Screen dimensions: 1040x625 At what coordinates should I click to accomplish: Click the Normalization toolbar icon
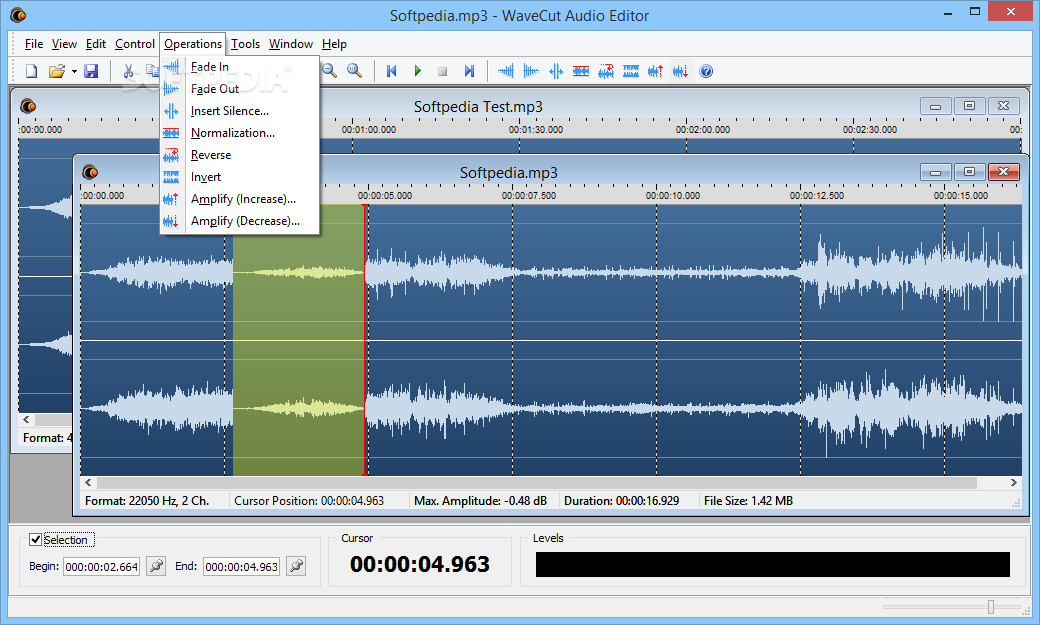click(x=581, y=71)
